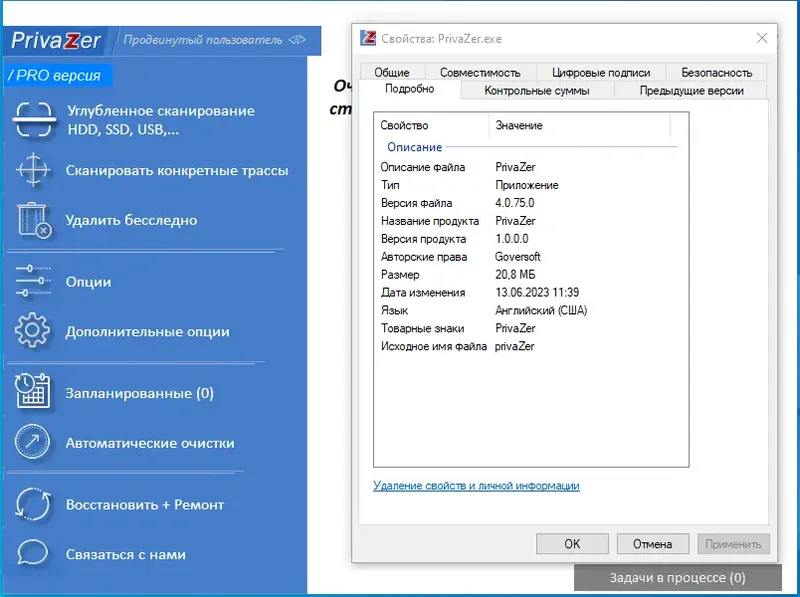Open the 'Совместимость' tab
Viewport: 800px width, 597px height.
coord(479,71)
